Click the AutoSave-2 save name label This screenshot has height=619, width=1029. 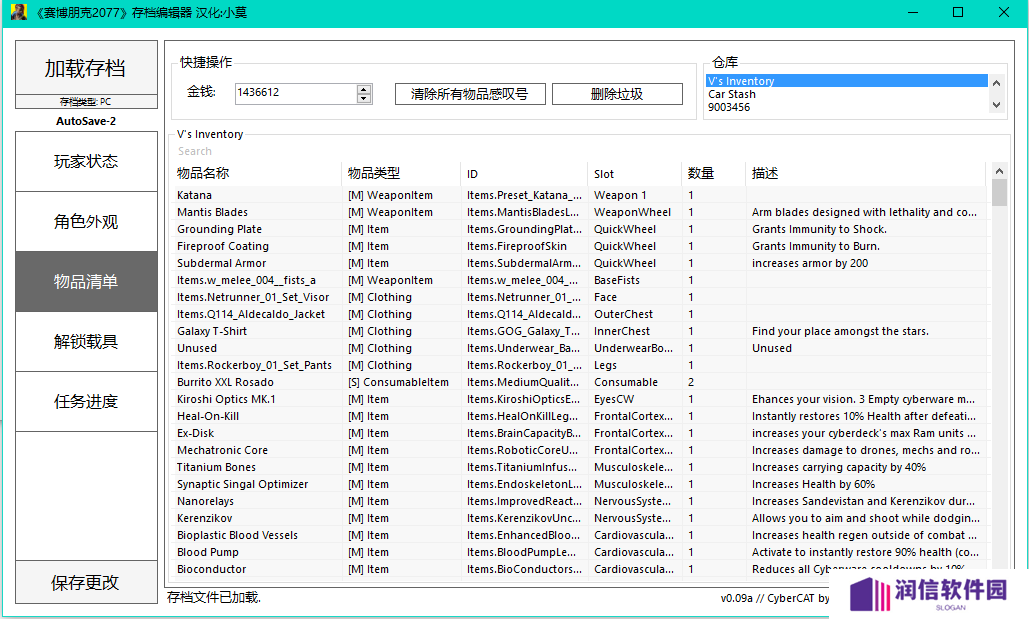[x=86, y=121]
